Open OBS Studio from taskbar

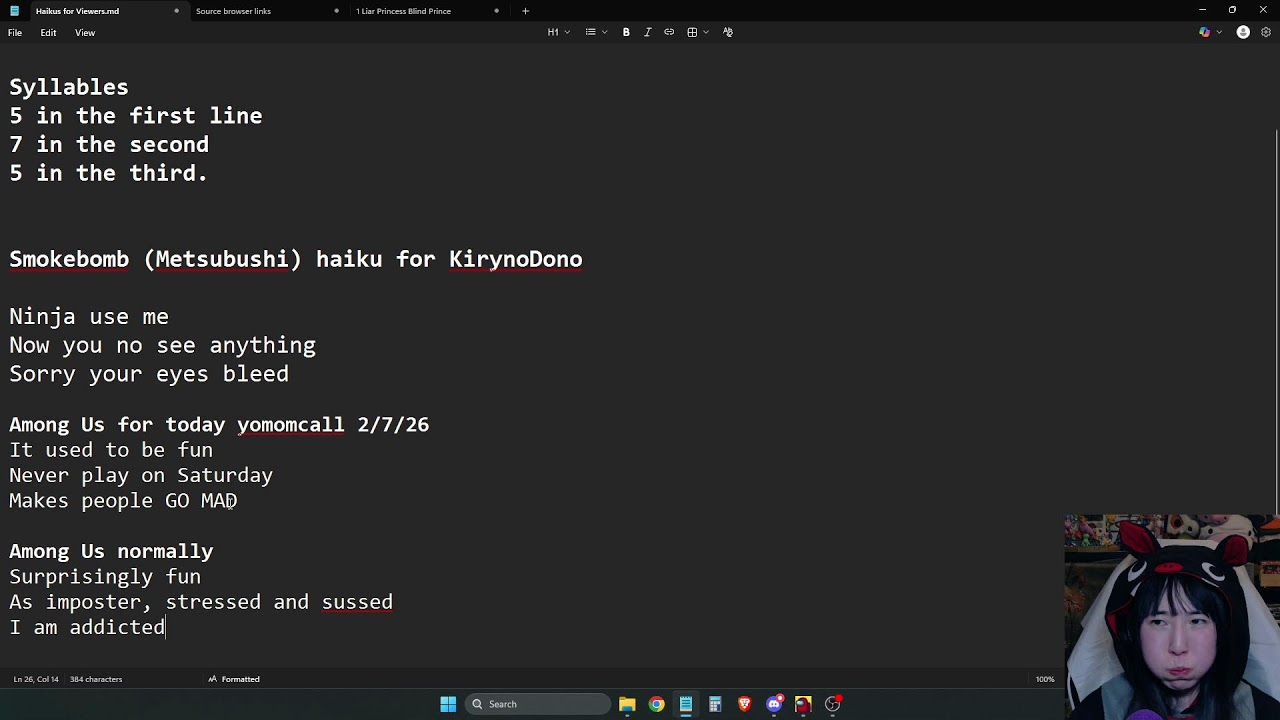(832, 704)
